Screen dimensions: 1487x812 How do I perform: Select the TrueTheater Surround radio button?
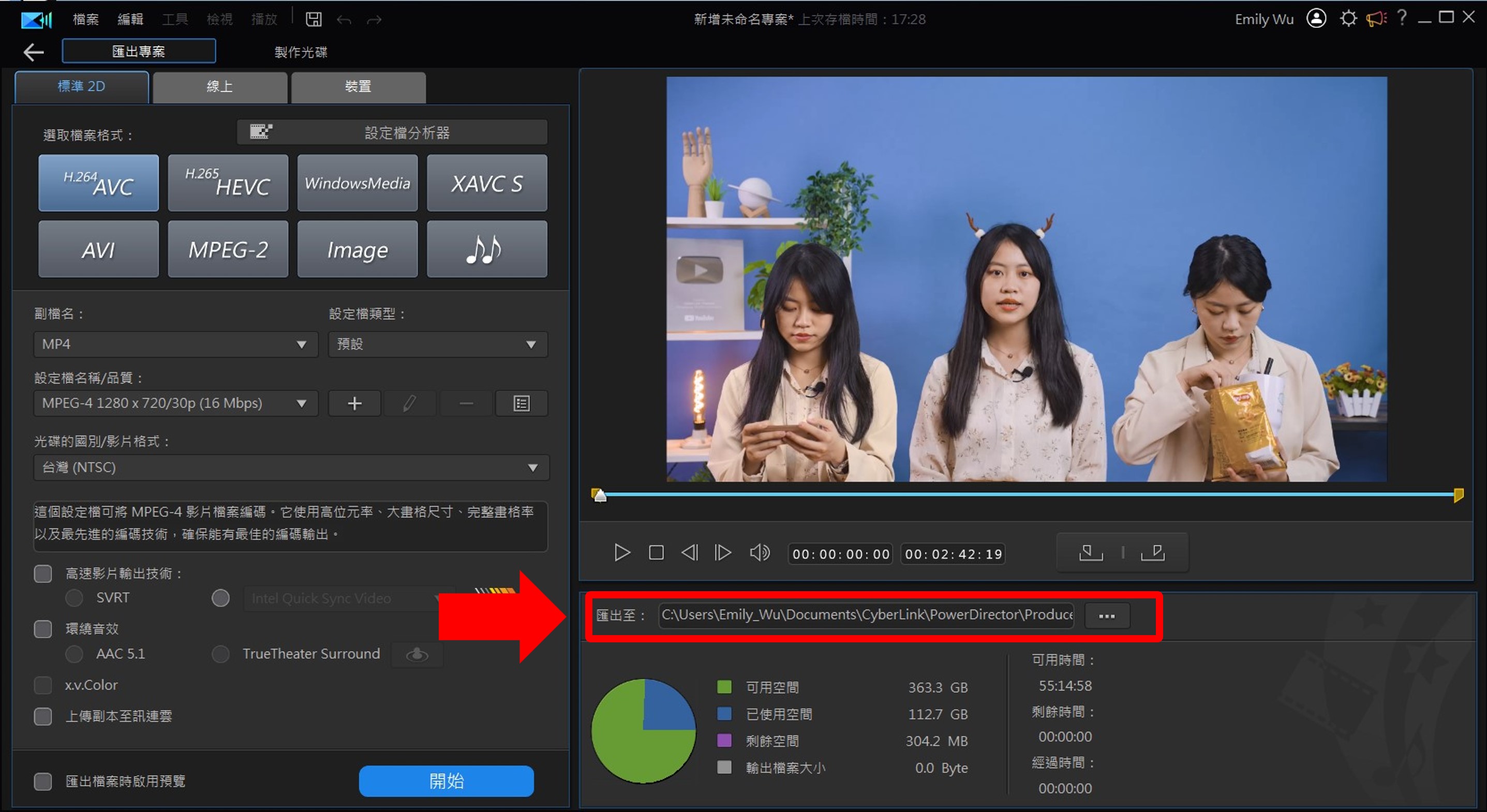point(220,654)
